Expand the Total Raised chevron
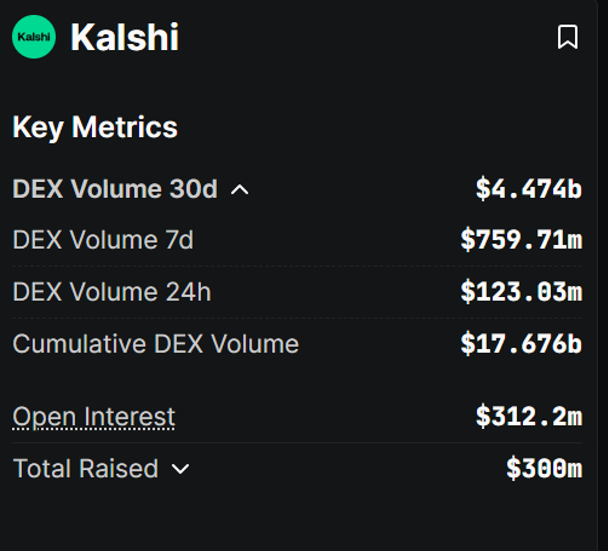Viewport: 608px width, 551px height. click(x=181, y=469)
